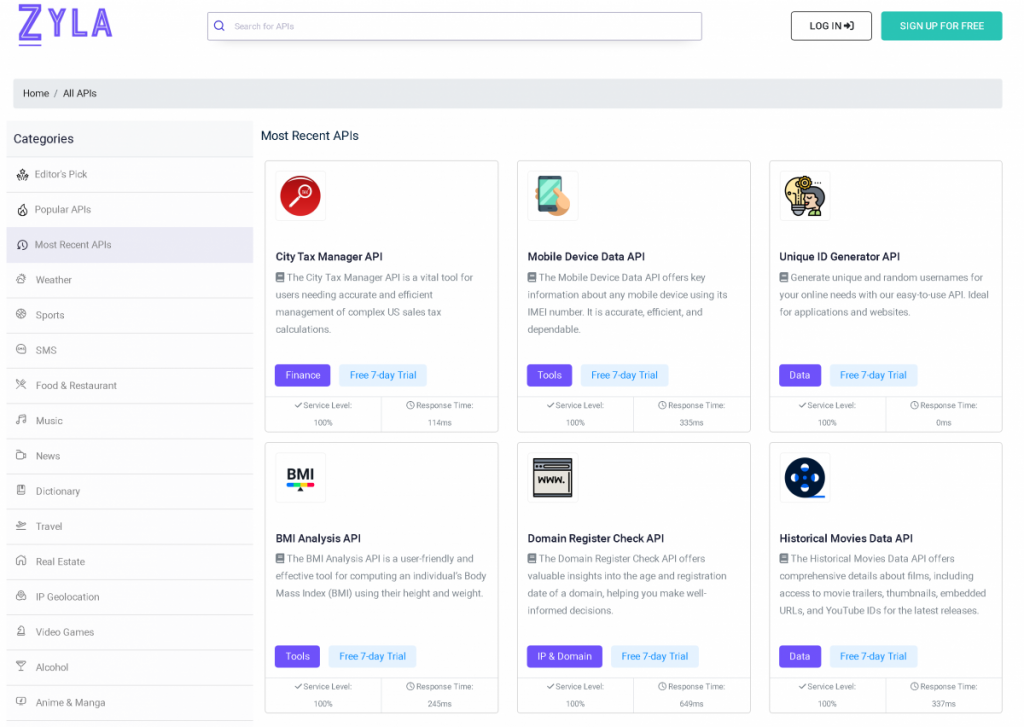Open BMI Analysis API title
This screenshot has height=727, width=1024.
[318, 538]
